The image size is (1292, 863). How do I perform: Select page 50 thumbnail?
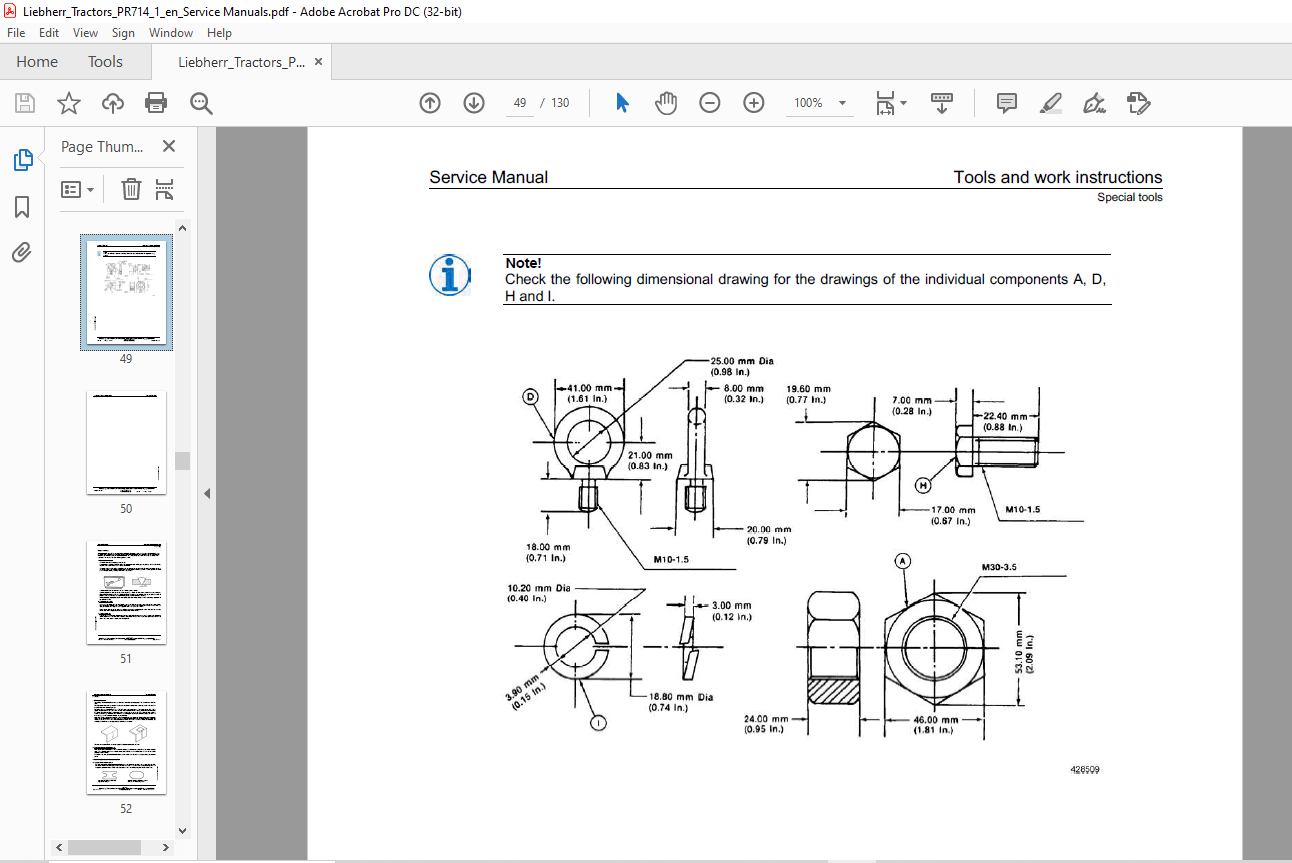point(126,442)
